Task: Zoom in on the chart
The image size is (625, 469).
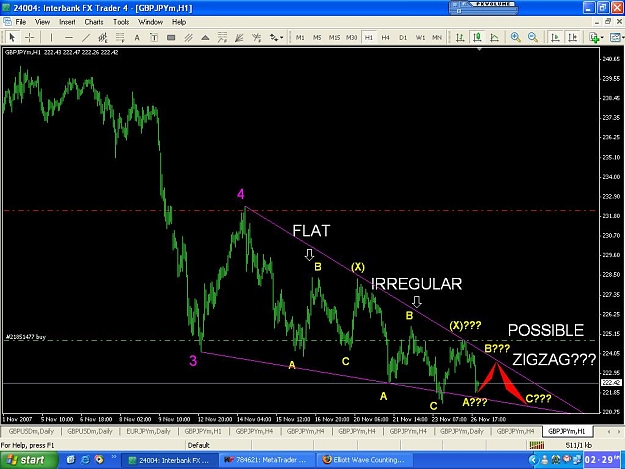Action: tap(515, 37)
